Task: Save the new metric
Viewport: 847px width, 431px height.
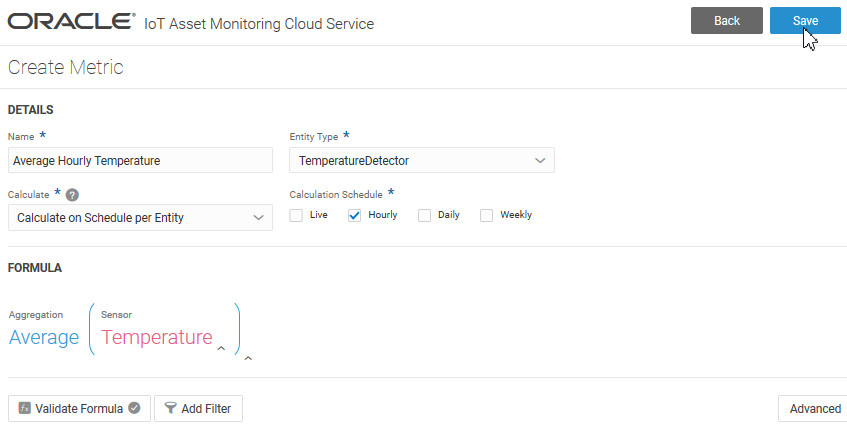Action: 805,21
